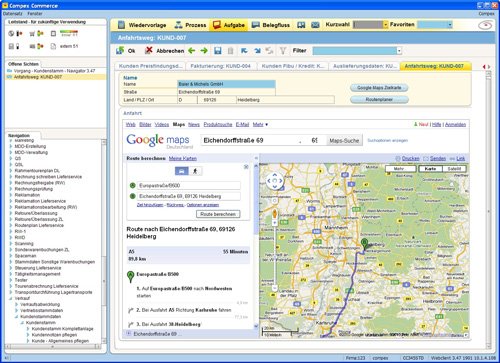Click the red X Abbrechen icon

click(149, 50)
